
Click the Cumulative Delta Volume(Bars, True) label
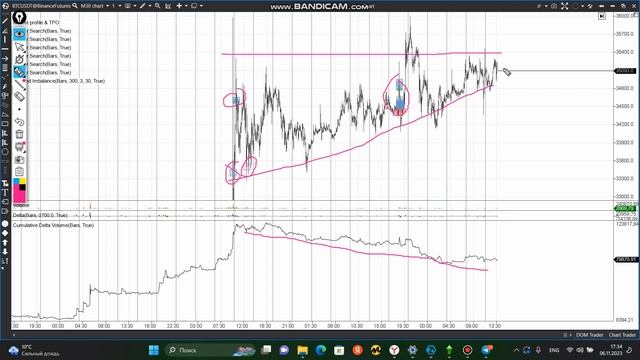[53, 225]
